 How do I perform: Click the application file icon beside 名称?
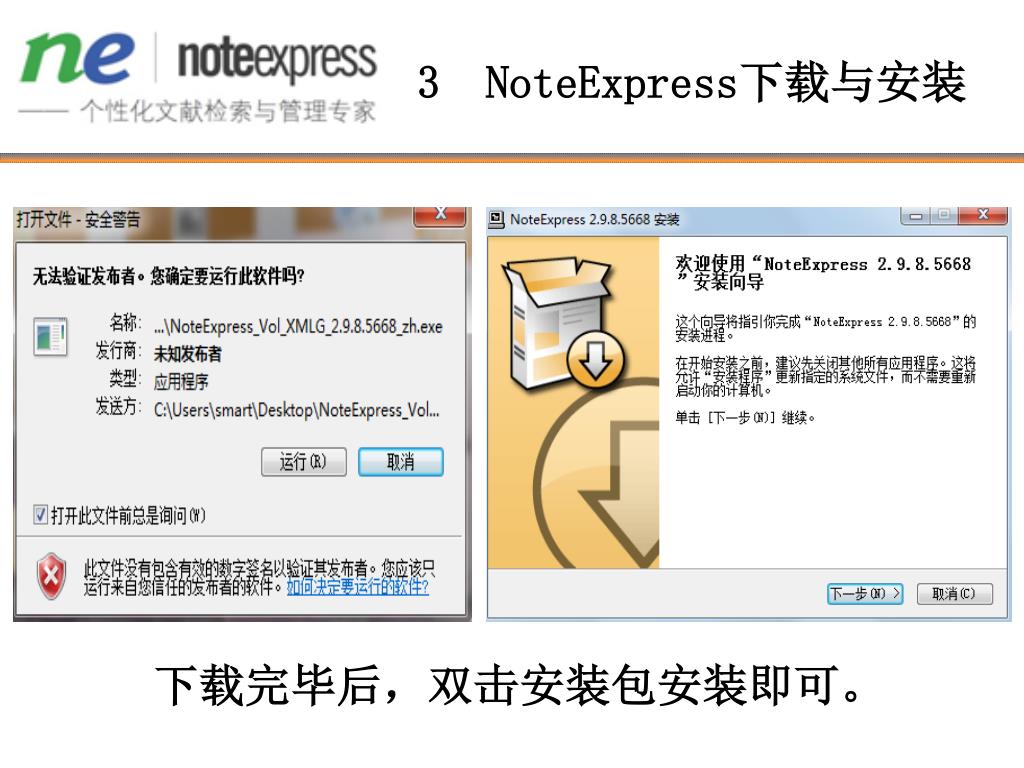(50, 336)
